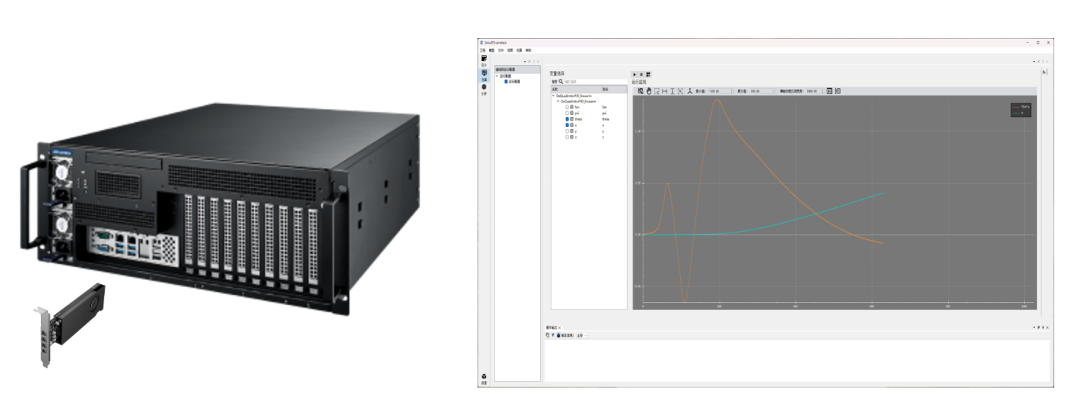
Task: Enable the z variable checkbox
Action: 567,137
